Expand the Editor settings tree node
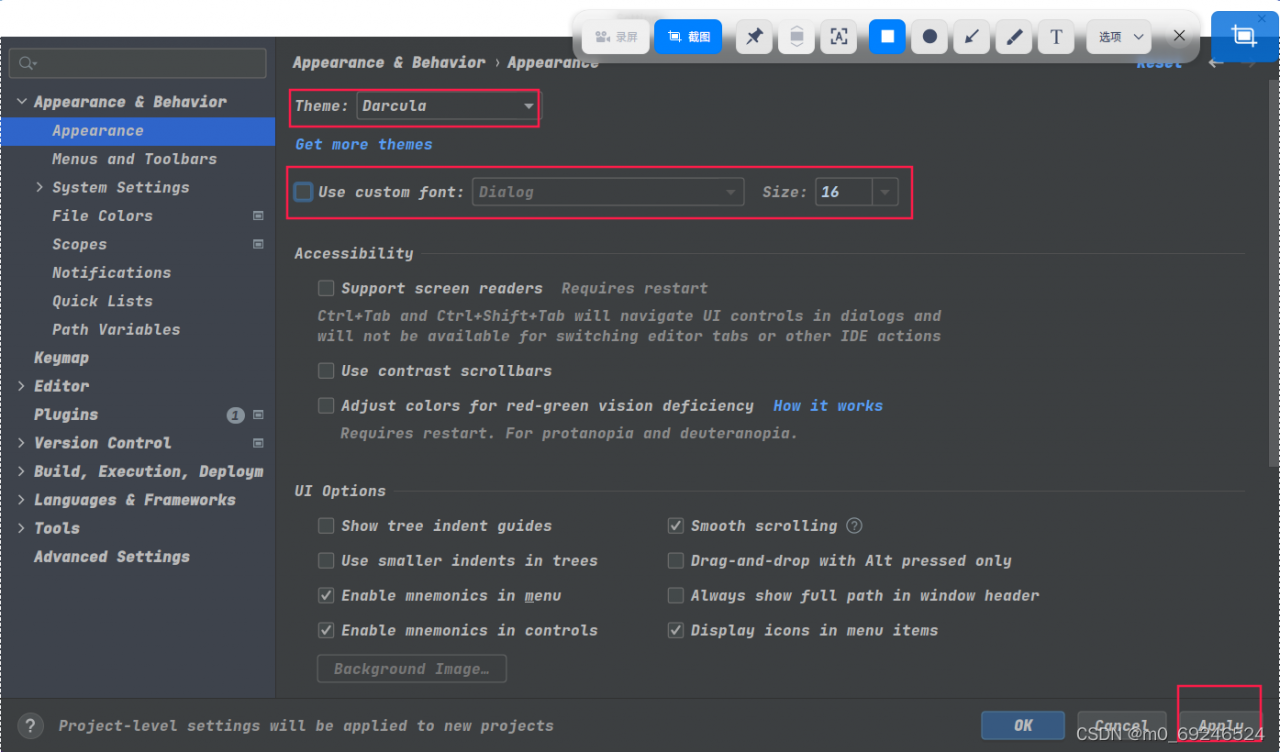1280x752 pixels. point(22,386)
